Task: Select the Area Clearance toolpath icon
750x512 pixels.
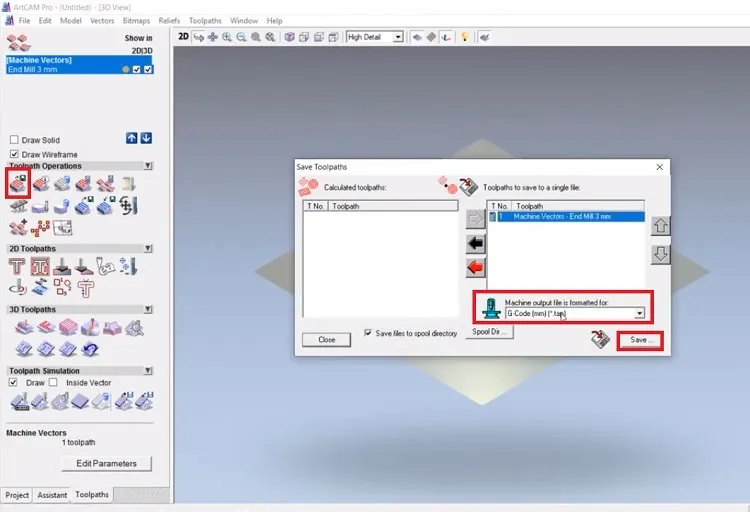Action: pyautogui.click(x=40, y=267)
